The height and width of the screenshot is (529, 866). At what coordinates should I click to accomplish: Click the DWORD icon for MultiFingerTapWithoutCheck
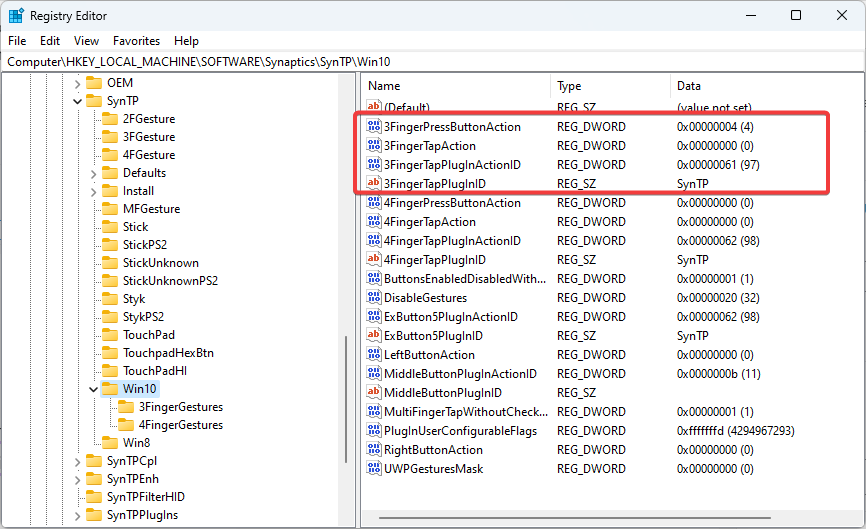pos(374,411)
